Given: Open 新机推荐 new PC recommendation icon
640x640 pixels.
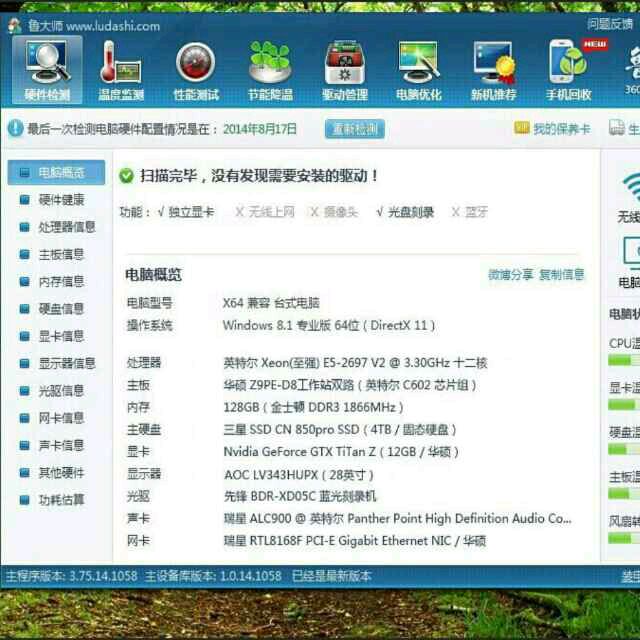Looking at the screenshot, I should tap(493, 70).
